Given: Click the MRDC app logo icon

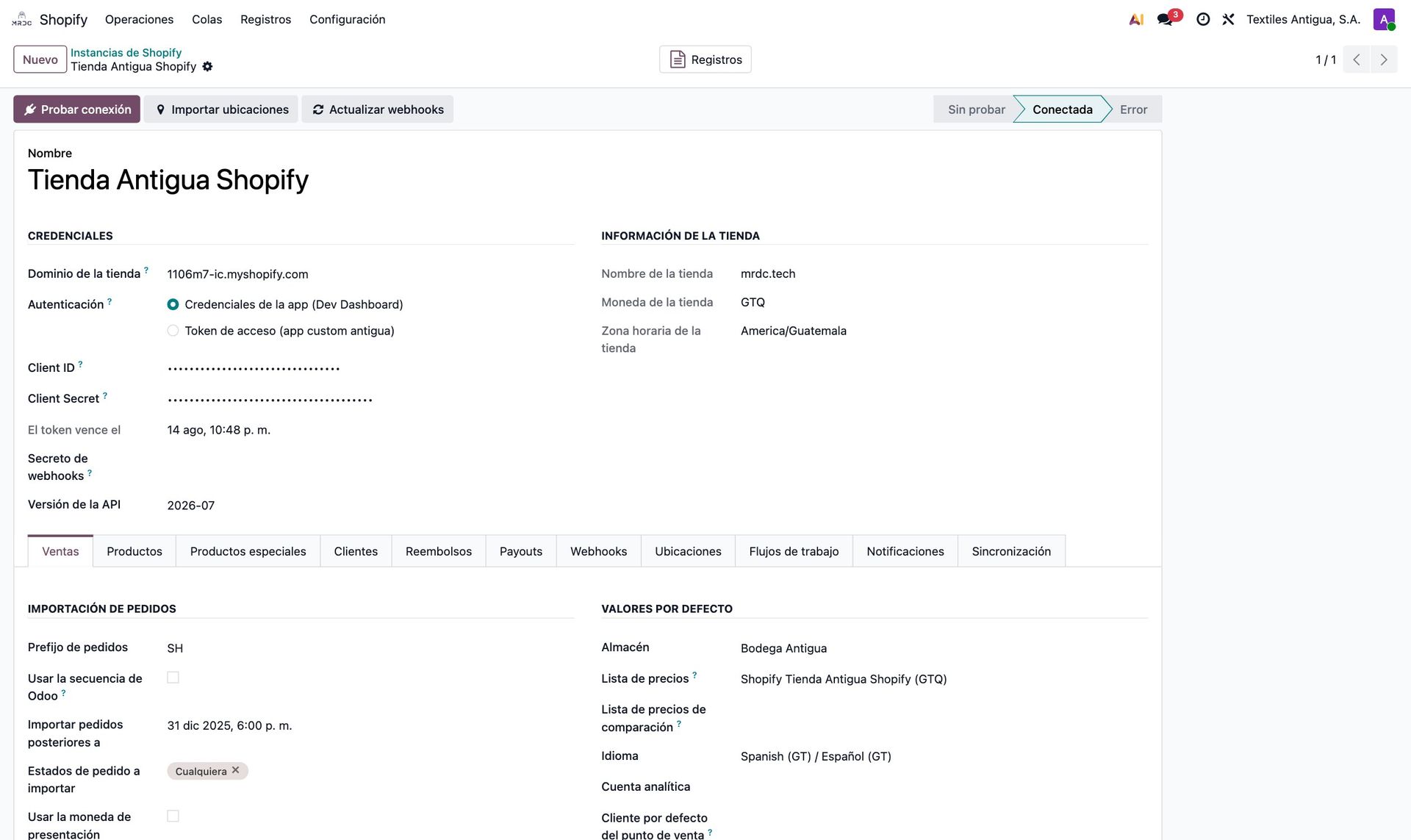Looking at the screenshot, I should pyautogui.click(x=22, y=19).
